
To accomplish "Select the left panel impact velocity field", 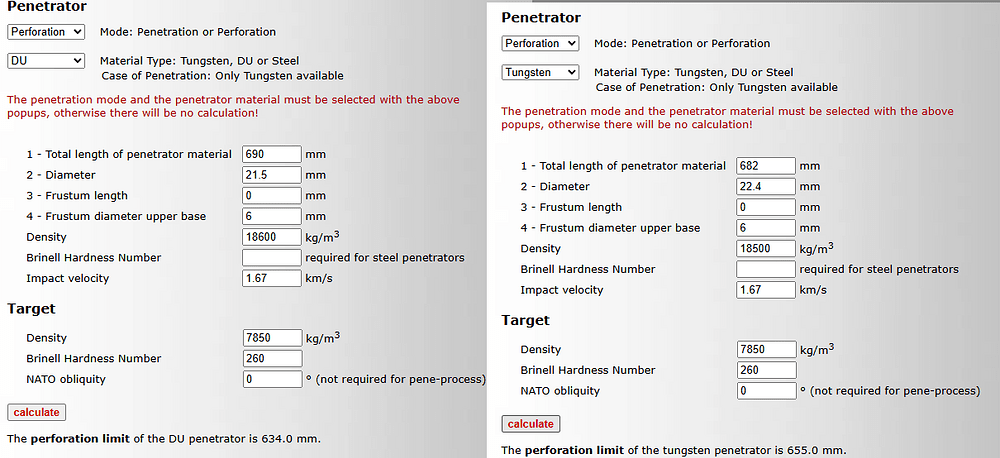I will [272, 278].
